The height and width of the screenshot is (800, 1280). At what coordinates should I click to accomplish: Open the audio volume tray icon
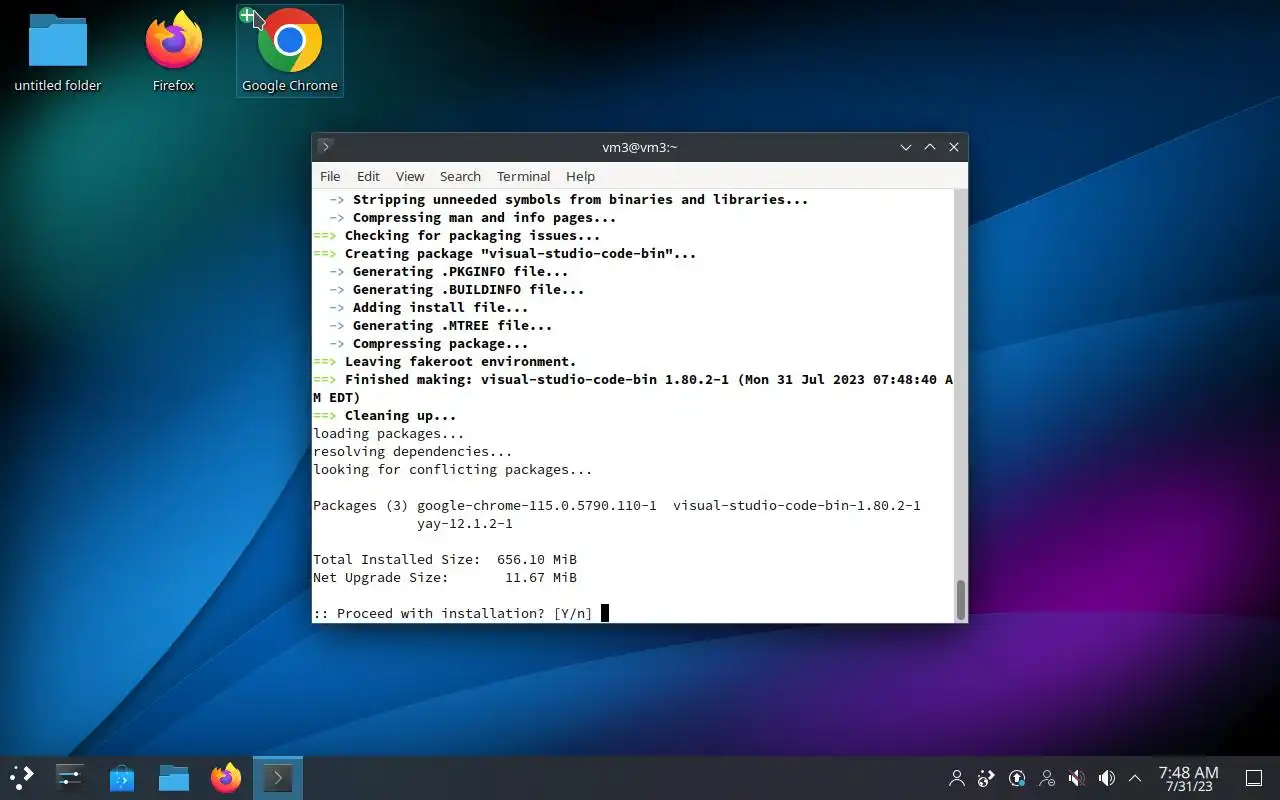click(1107, 778)
